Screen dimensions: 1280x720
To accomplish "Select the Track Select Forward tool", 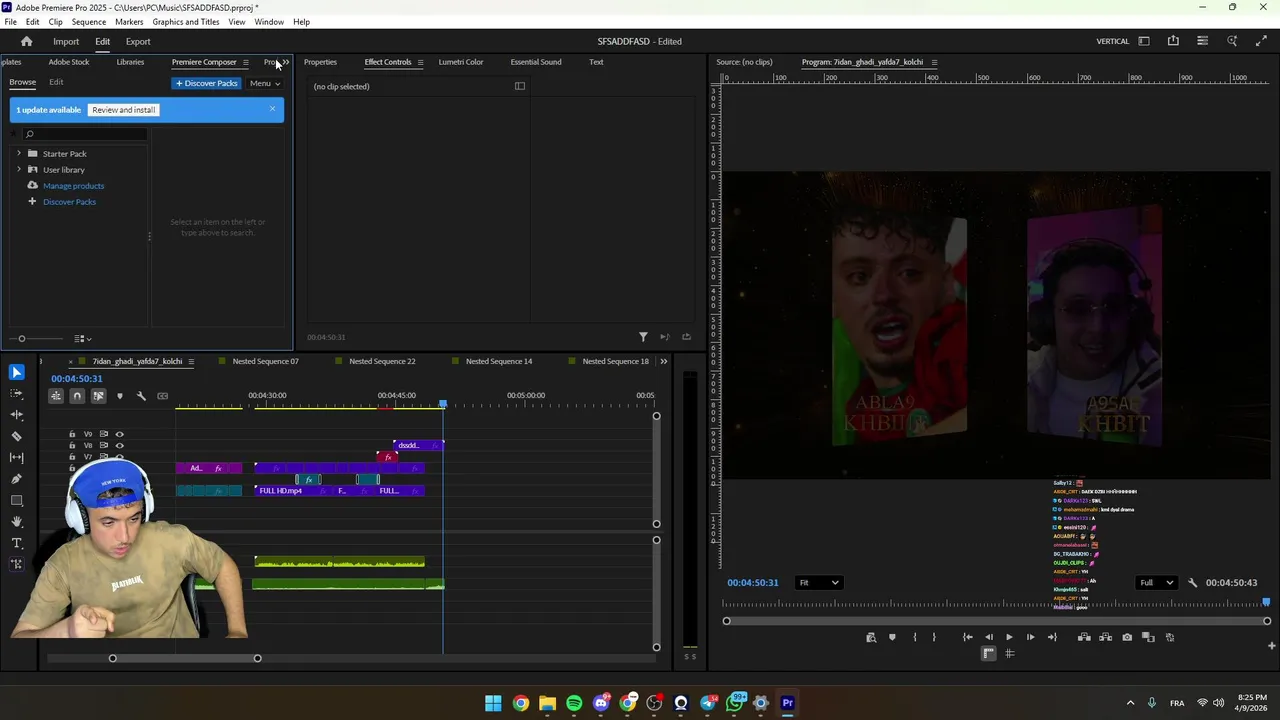I will [16, 393].
